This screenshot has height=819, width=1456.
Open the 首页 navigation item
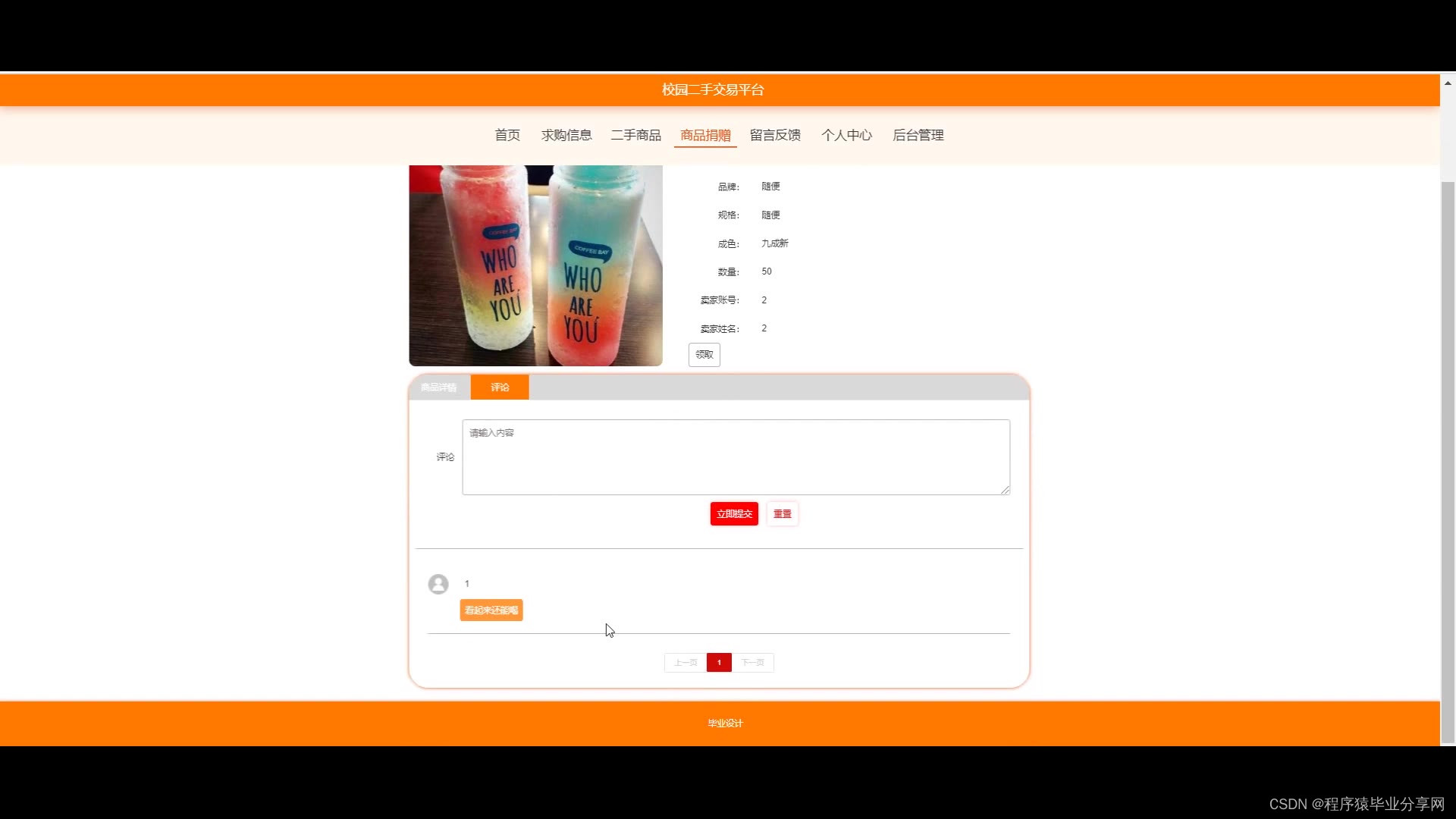click(507, 135)
